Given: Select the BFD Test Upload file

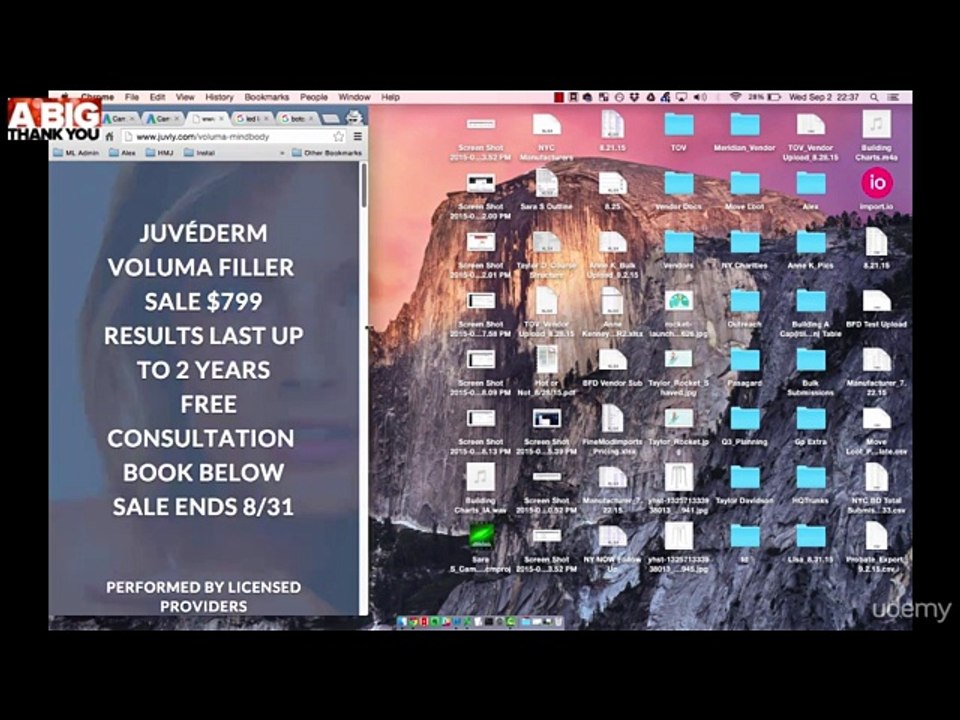Looking at the screenshot, I should pyautogui.click(x=876, y=301).
